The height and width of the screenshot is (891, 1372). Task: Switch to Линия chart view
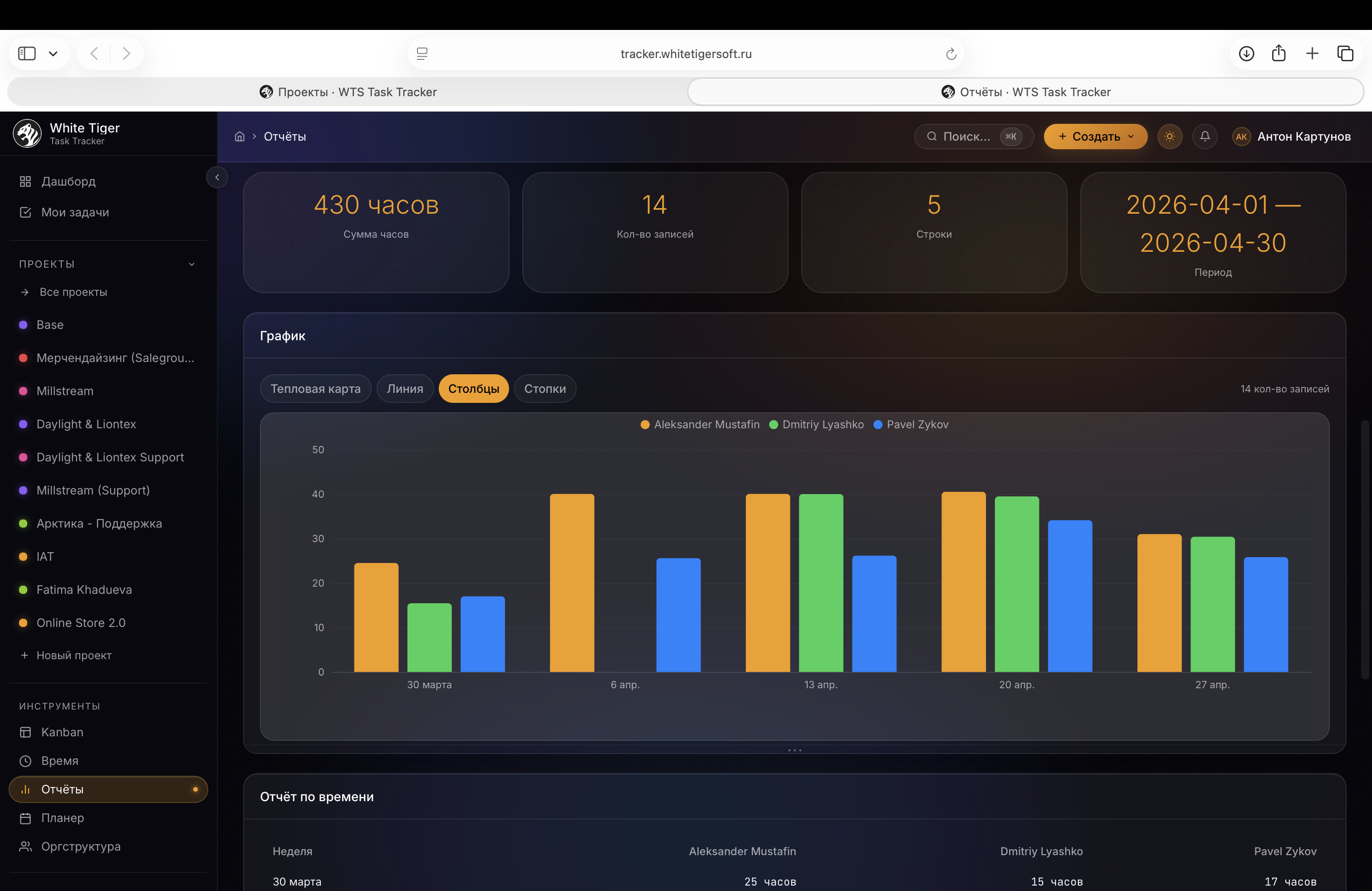[x=405, y=388]
